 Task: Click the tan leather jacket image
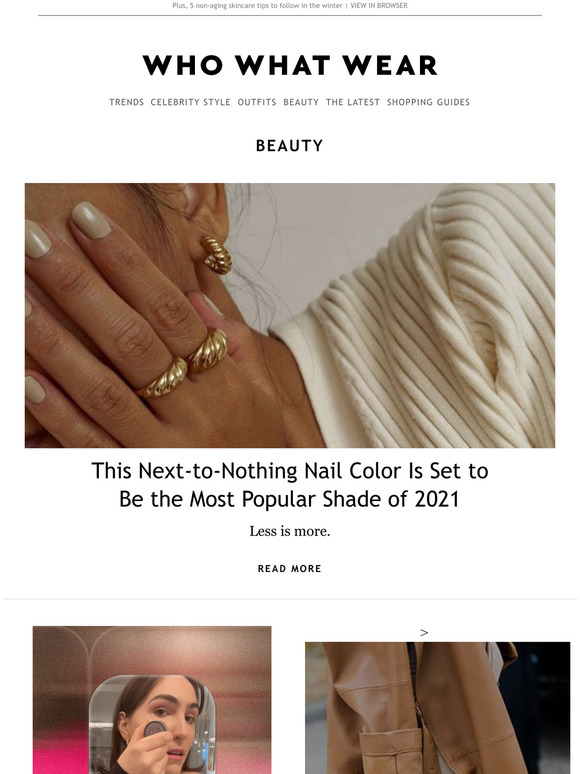pyautogui.click(x=437, y=708)
